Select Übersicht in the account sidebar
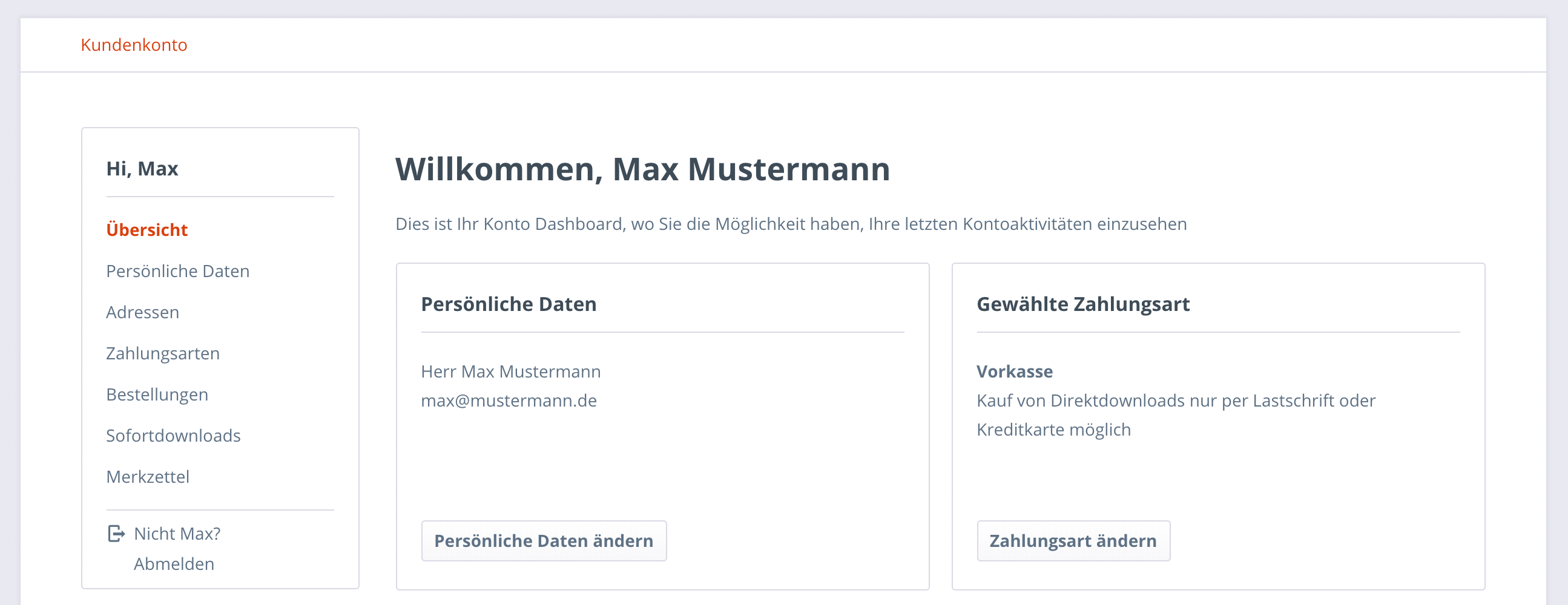 pos(147,230)
